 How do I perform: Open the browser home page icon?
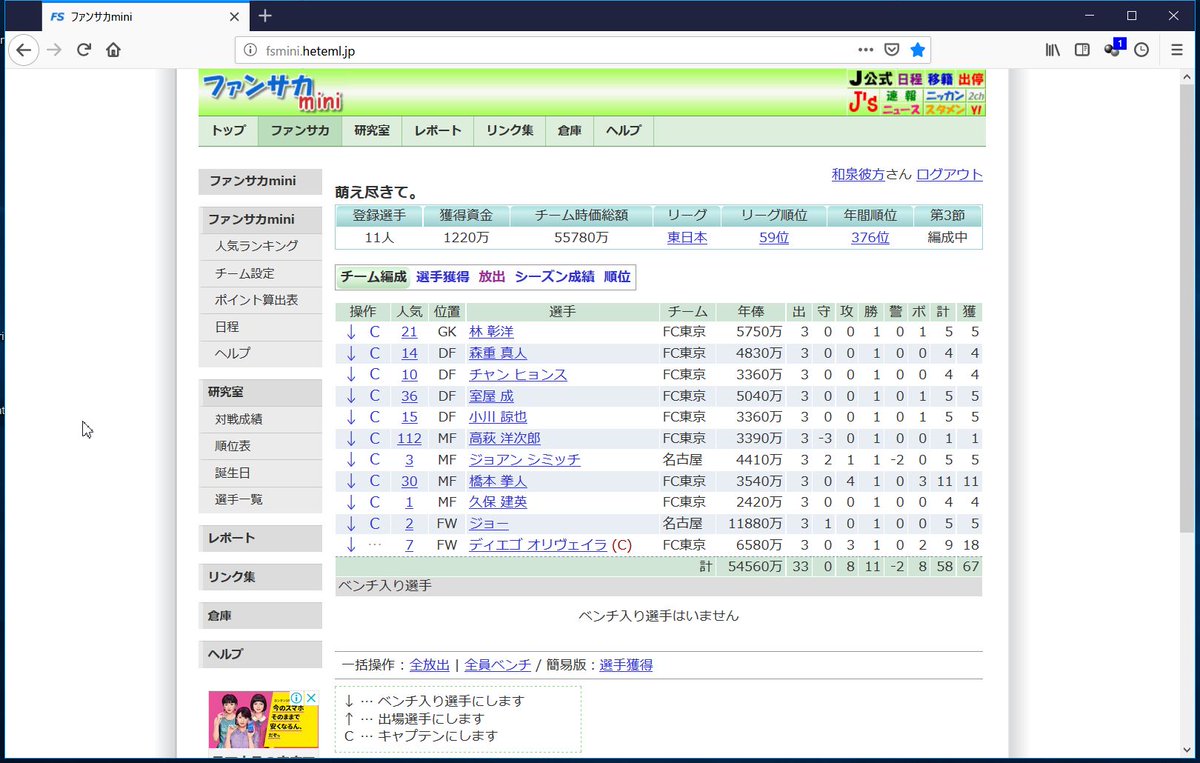pos(113,50)
